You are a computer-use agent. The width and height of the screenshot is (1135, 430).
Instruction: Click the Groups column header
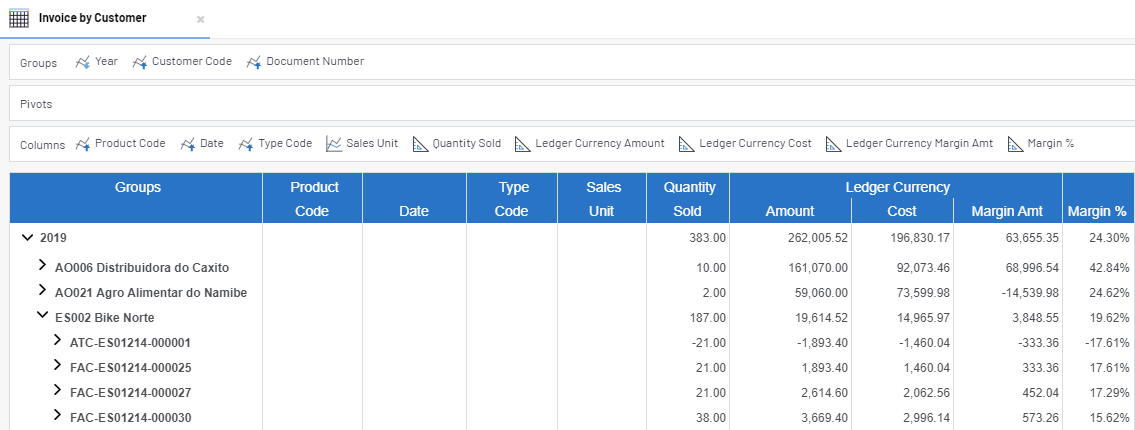point(137,187)
